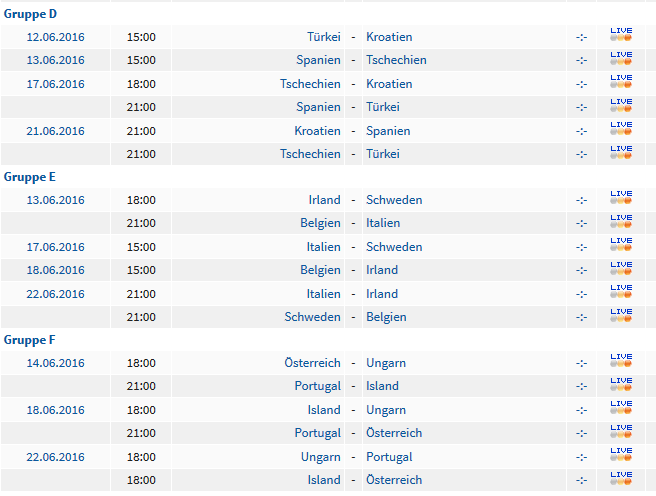Click team Österreich in Portugal - Österreich row
Viewport: 656px width, 496px height.
(394, 433)
